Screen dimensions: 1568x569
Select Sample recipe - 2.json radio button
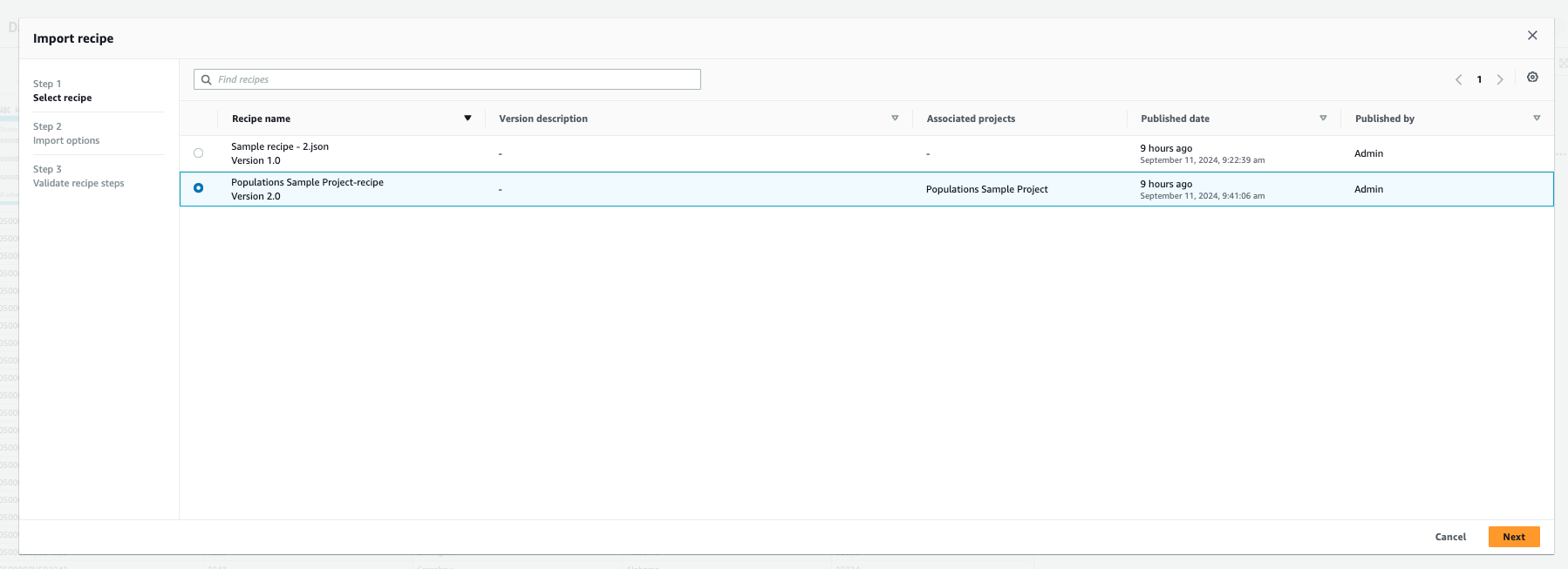click(199, 153)
